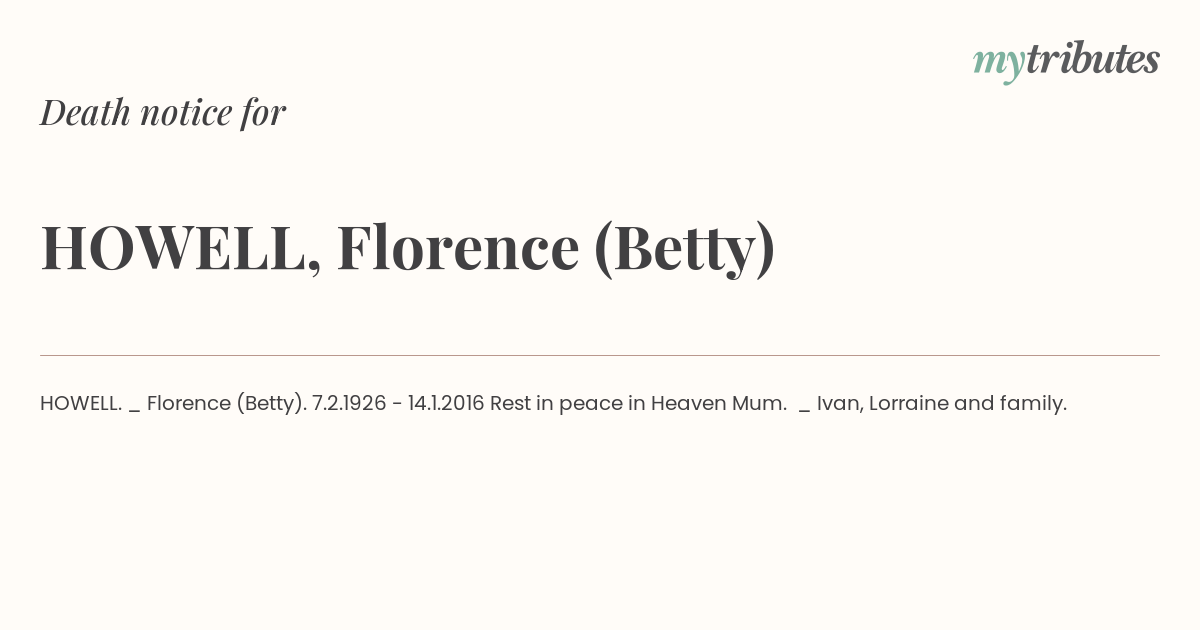Click the name 'Ivan' in the notice

click(x=840, y=404)
